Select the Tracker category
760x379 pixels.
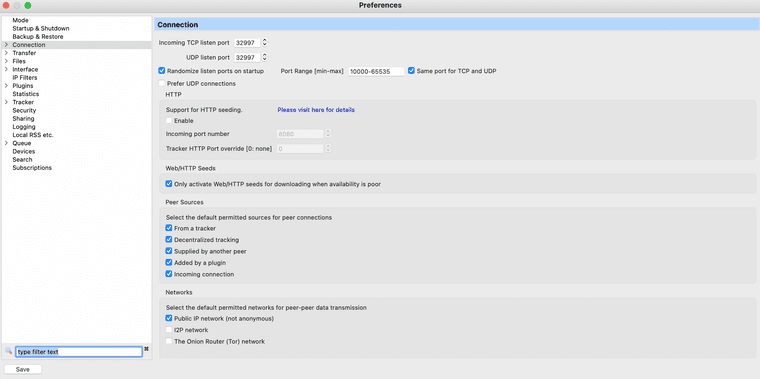[x=23, y=102]
